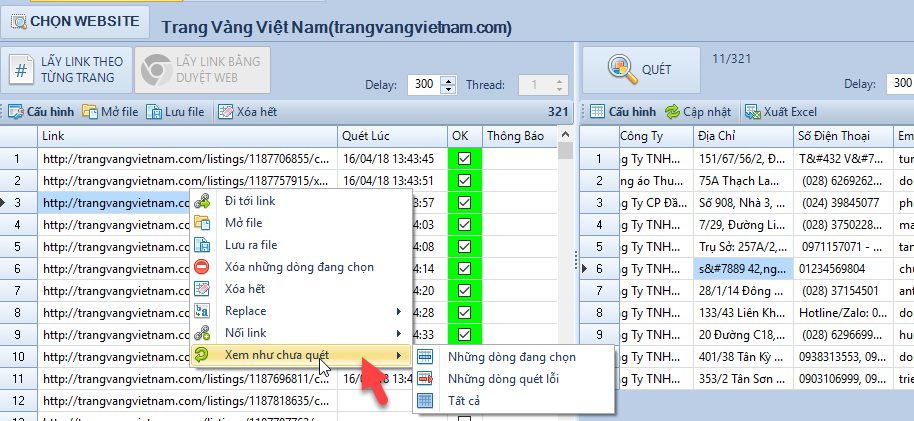
Task: Choose Xóa hết in the context menu
Action: [x=301, y=289]
